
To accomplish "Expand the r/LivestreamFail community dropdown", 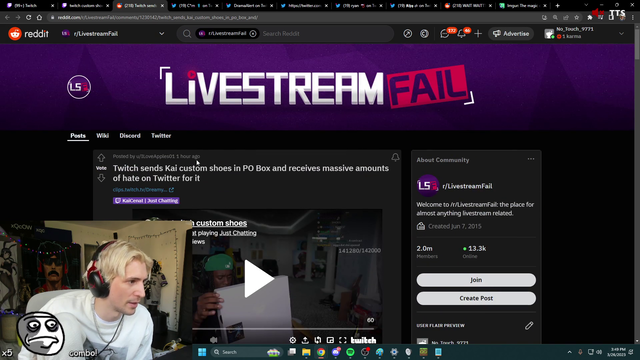I will point(162,34).
